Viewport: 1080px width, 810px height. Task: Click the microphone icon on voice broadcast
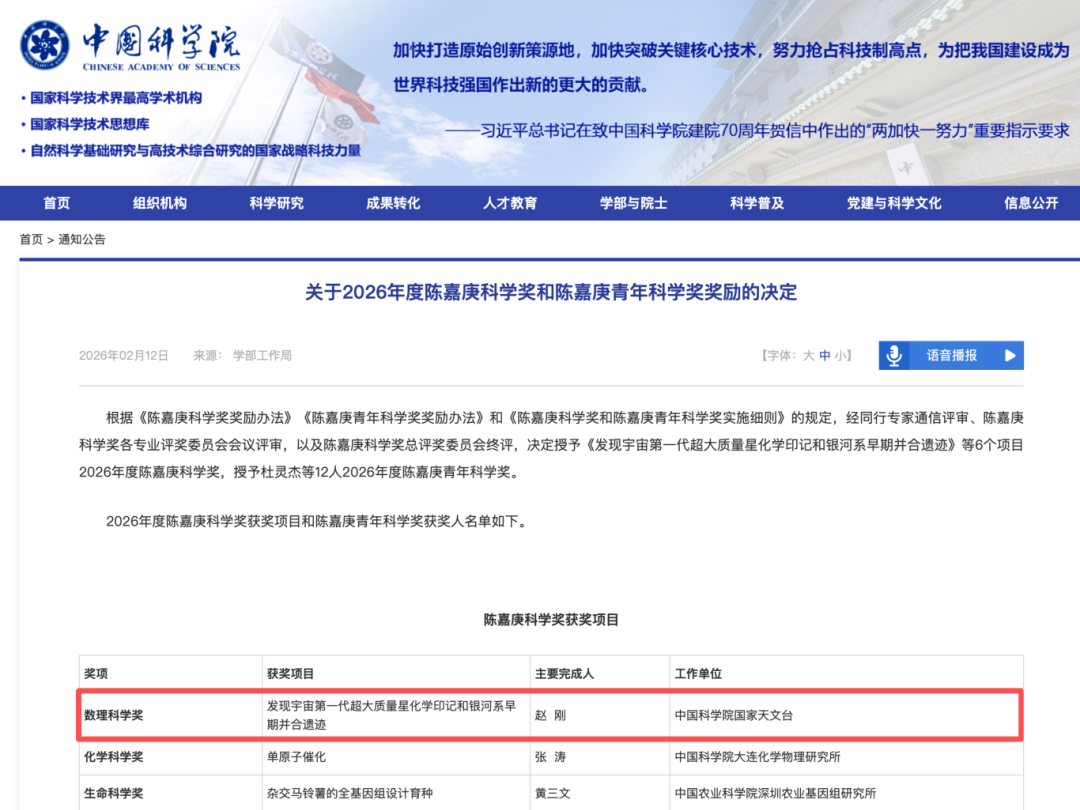[894, 355]
